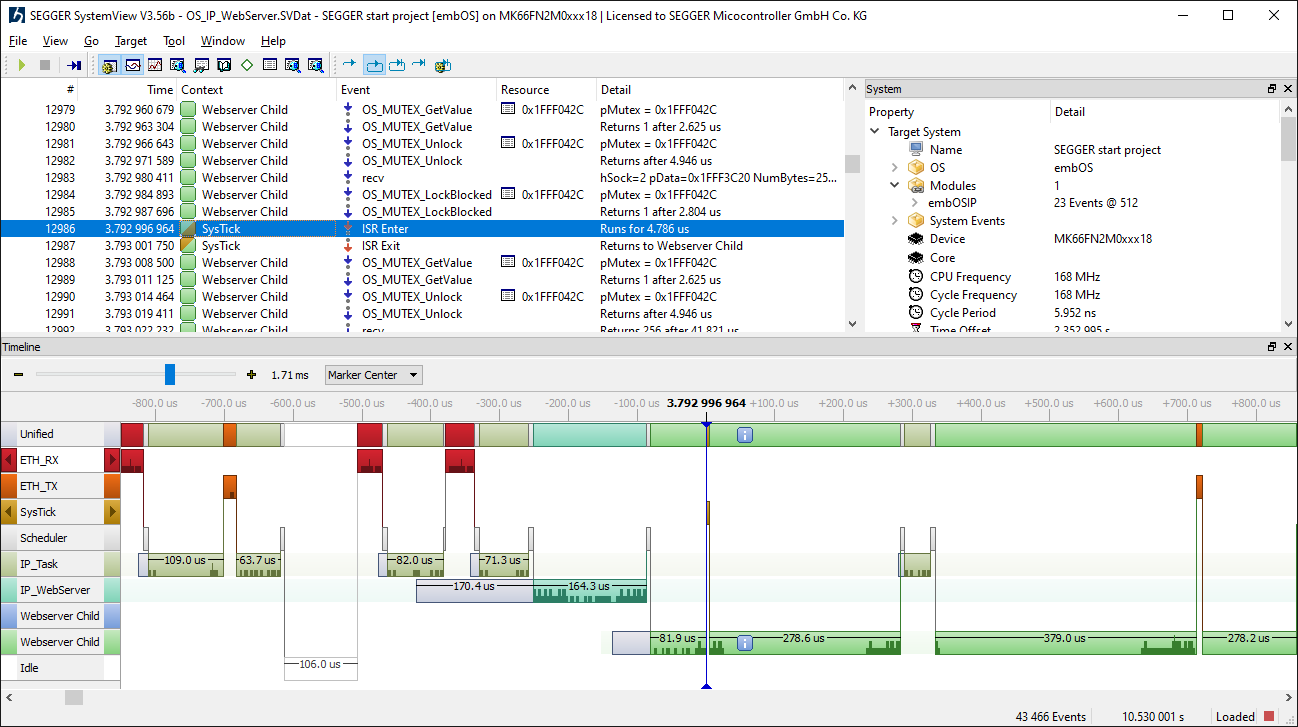Viewport: 1298px width, 727px height.
Task: Toggle the auto-scroll button highlighted in toolbar
Action: pyautogui.click(x=374, y=65)
